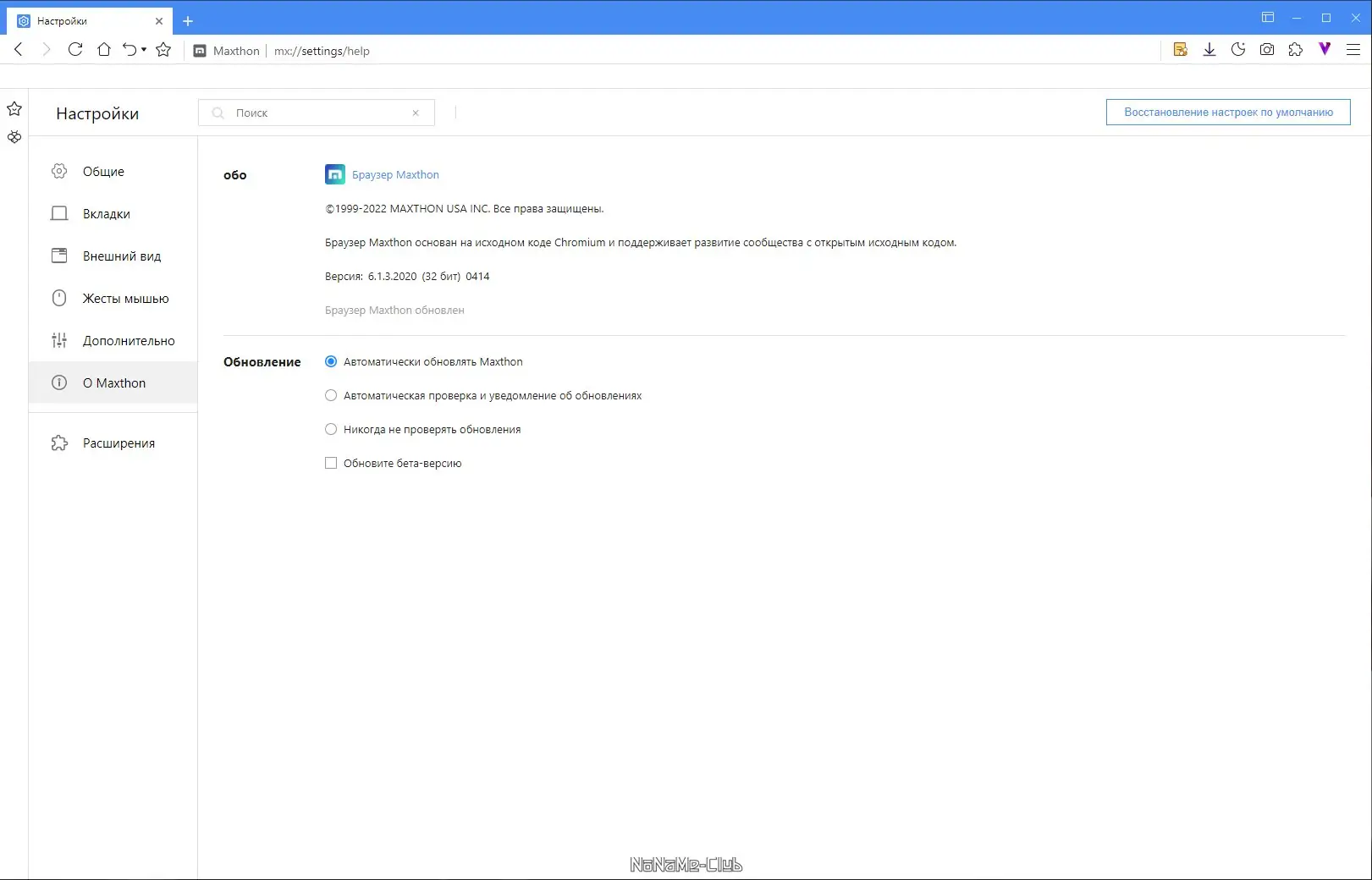Open the Расширения section
This screenshot has height=880, width=1372.
[113, 443]
